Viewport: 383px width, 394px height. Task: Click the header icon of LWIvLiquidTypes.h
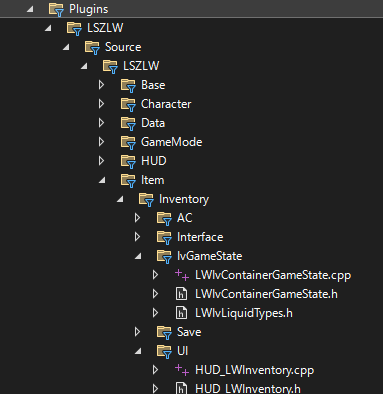181,313
